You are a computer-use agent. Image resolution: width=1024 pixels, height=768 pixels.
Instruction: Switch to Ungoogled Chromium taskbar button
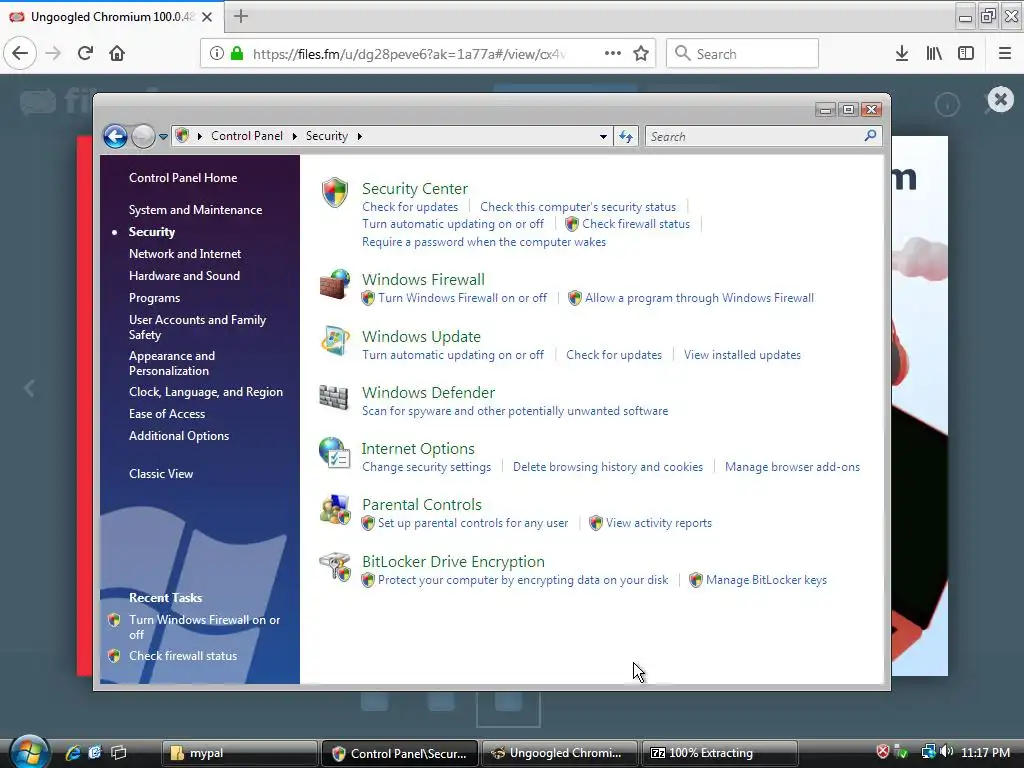(560, 753)
